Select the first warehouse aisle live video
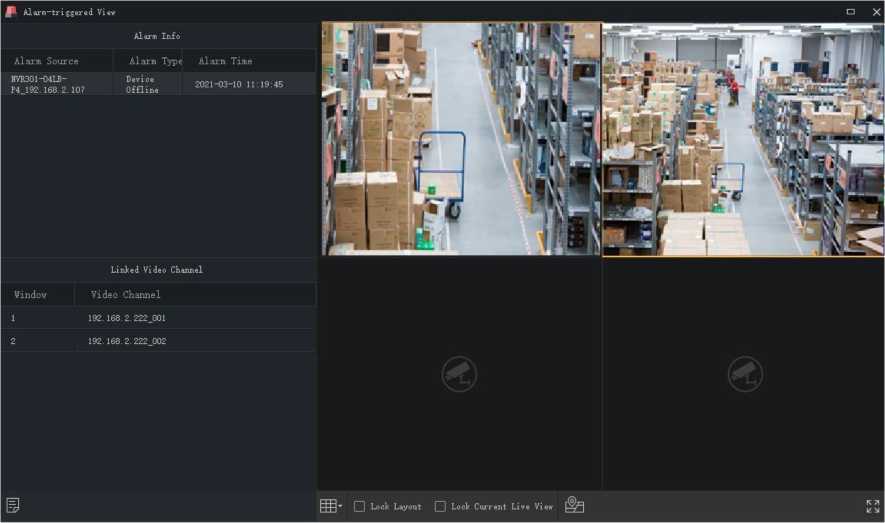Screen dimensions: 885x523 click(x=461, y=139)
